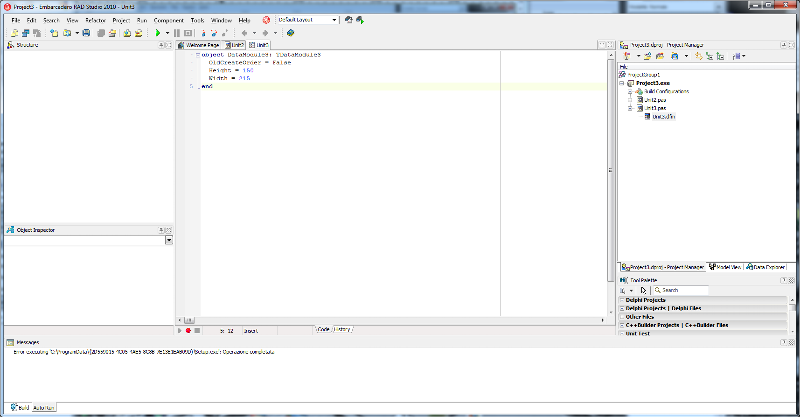The width and height of the screenshot is (800, 417).
Task: Click the Pause button in debug toolbar
Action: click(177, 33)
